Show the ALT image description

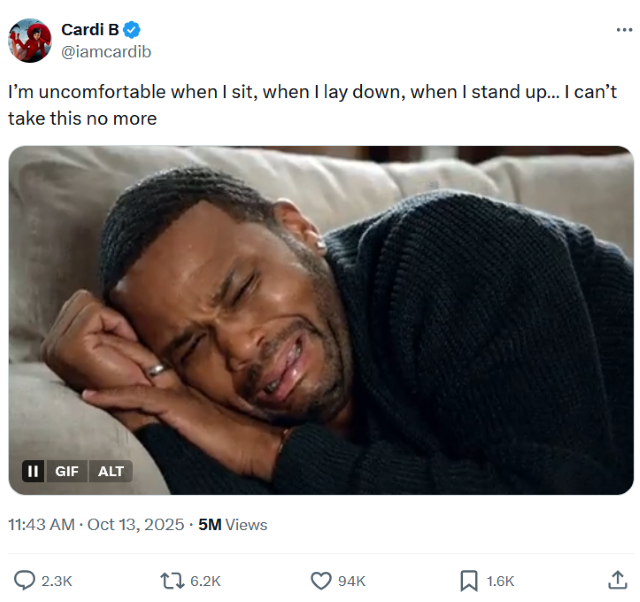tap(110, 471)
